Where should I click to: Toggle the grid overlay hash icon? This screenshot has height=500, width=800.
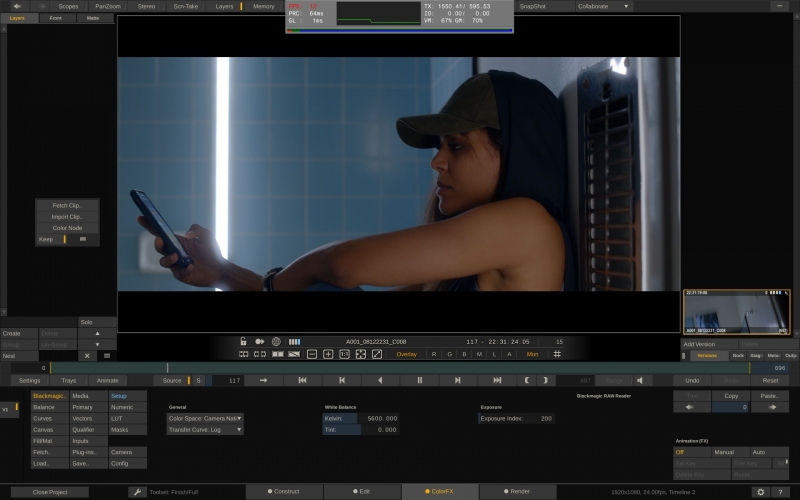click(558, 354)
